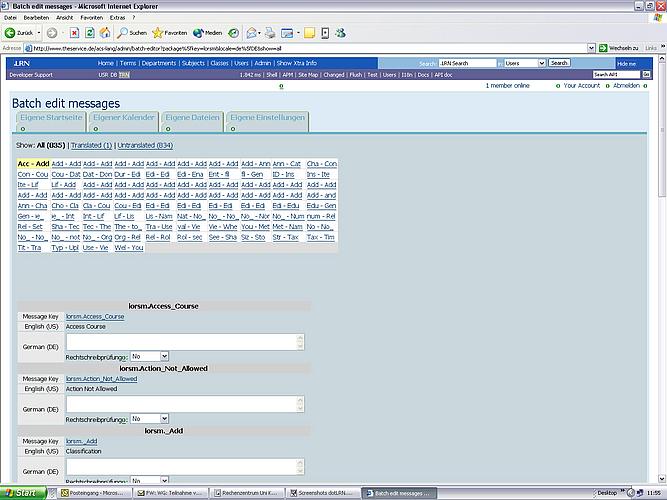Image resolution: width=667 pixels, height=500 pixels.
Task: Click the page icon in address bar
Action: pos(29,49)
